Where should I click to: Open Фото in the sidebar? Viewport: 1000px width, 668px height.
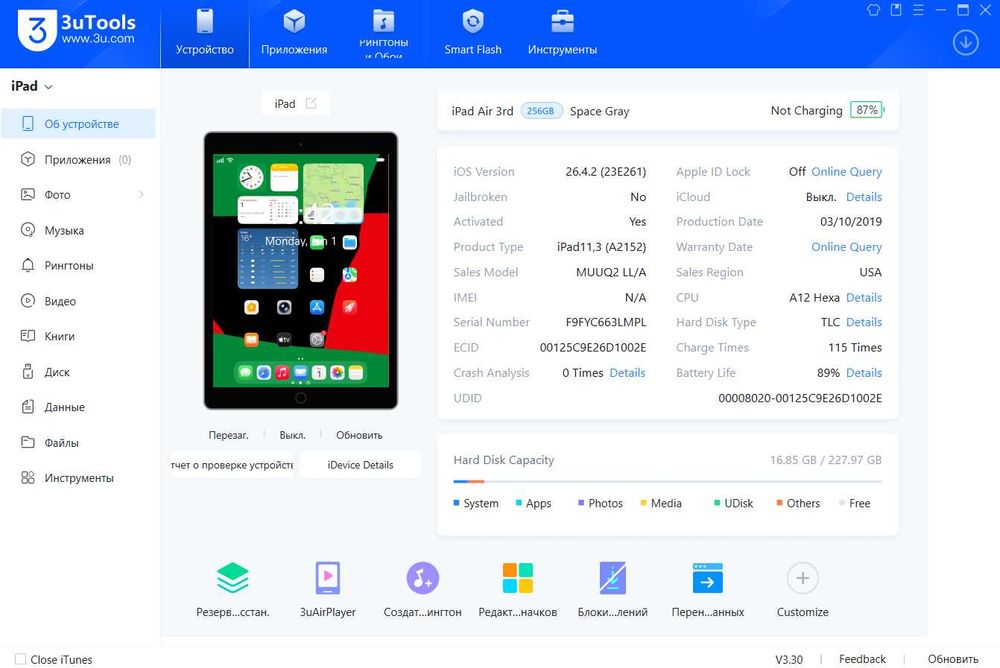(x=78, y=195)
